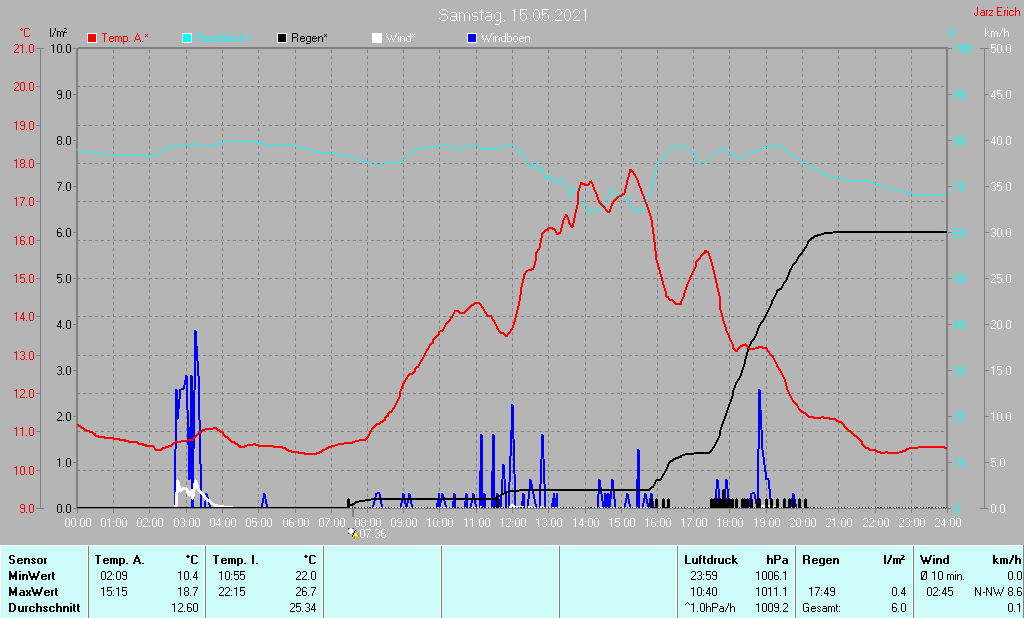1024x618 pixels.
Task: Click the 18:00 mark on time axis
Action: (x=730, y=521)
